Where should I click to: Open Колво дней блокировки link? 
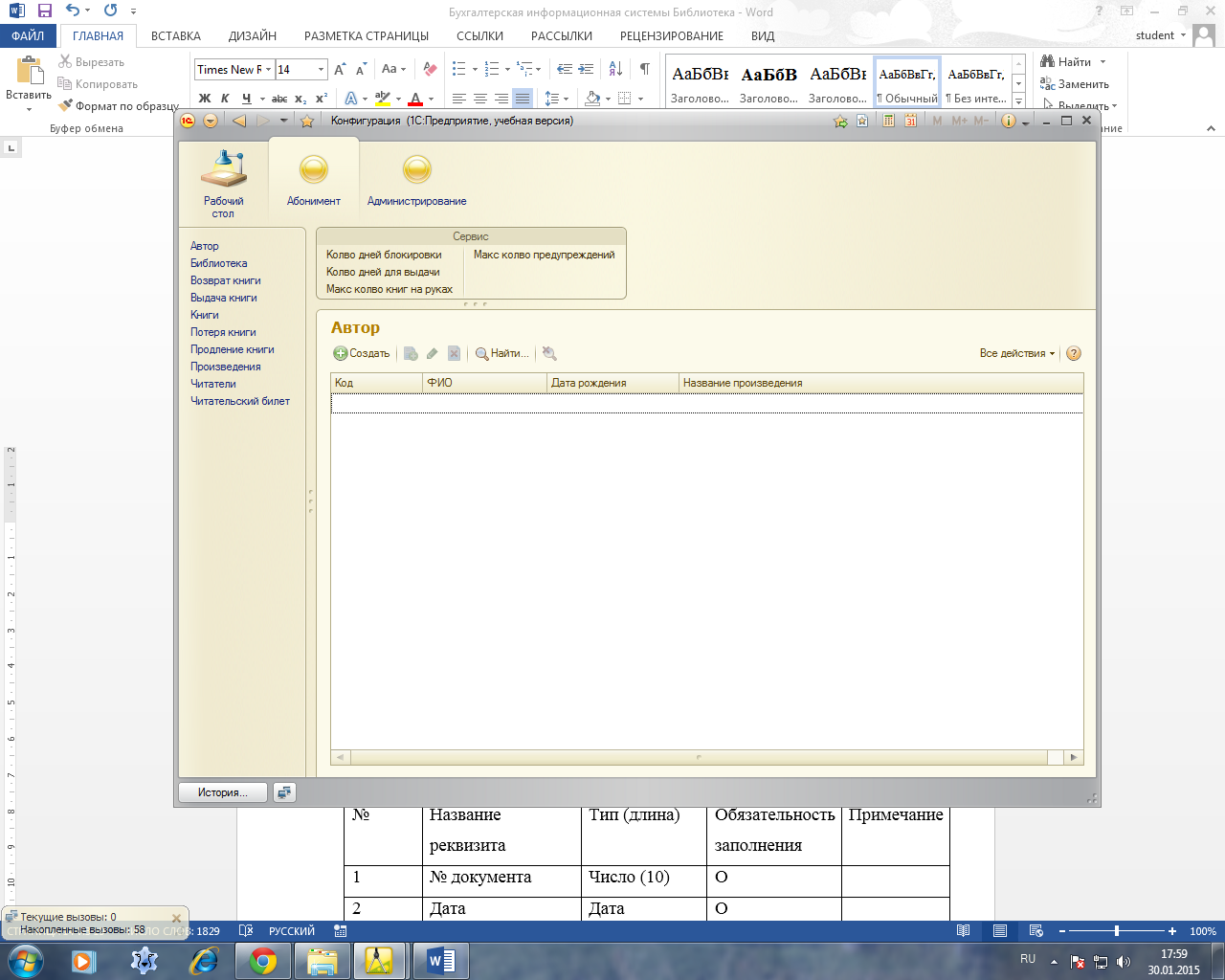[x=384, y=255]
